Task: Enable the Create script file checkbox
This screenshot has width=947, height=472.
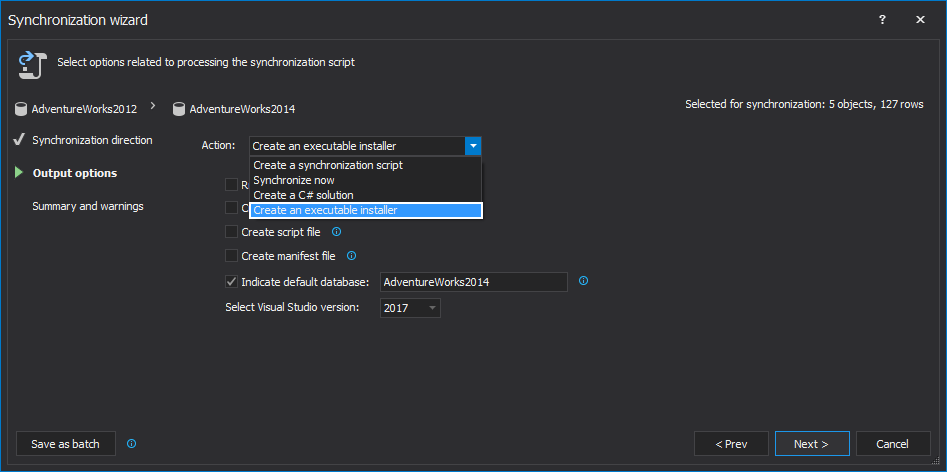Action: pyautogui.click(x=232, y=232)
